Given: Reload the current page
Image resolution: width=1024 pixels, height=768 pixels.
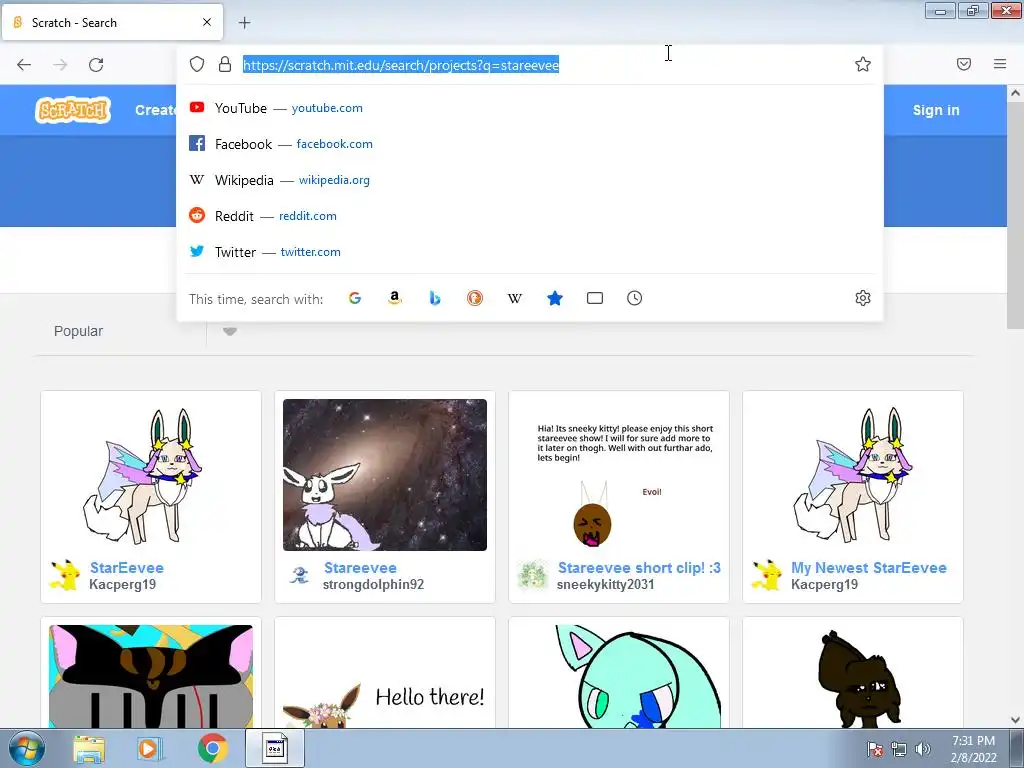Looking at the screenshot, I should (96, 65).
